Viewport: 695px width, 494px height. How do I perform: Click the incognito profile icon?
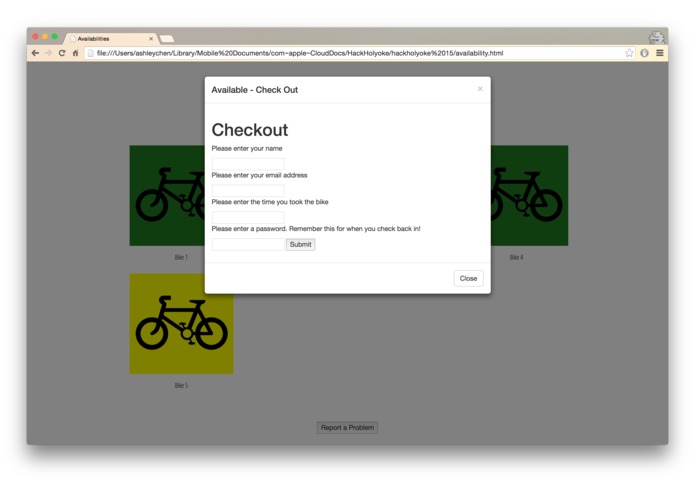[x=656, y=38]
